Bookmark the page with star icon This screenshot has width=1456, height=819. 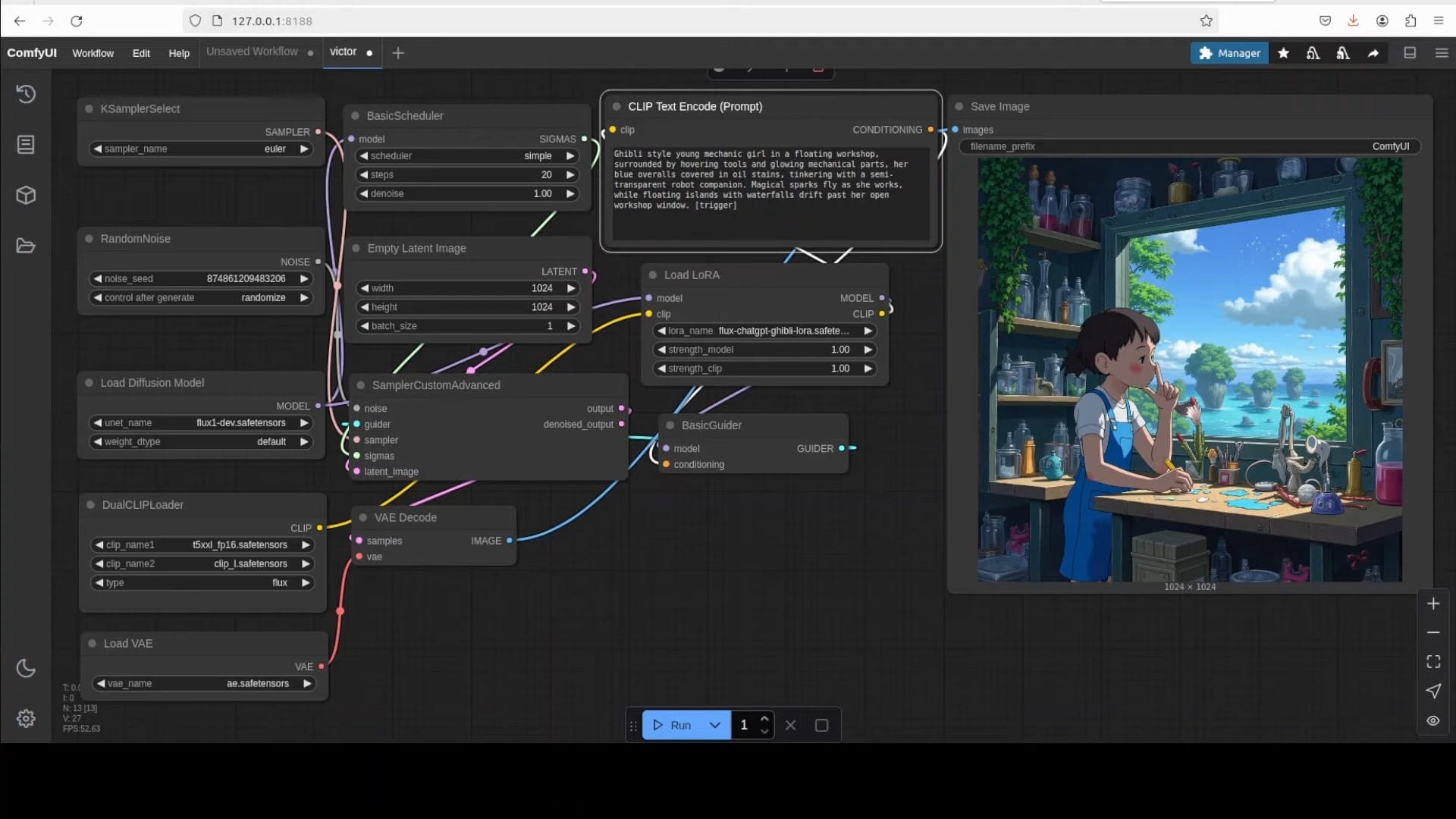(1206, 21)
